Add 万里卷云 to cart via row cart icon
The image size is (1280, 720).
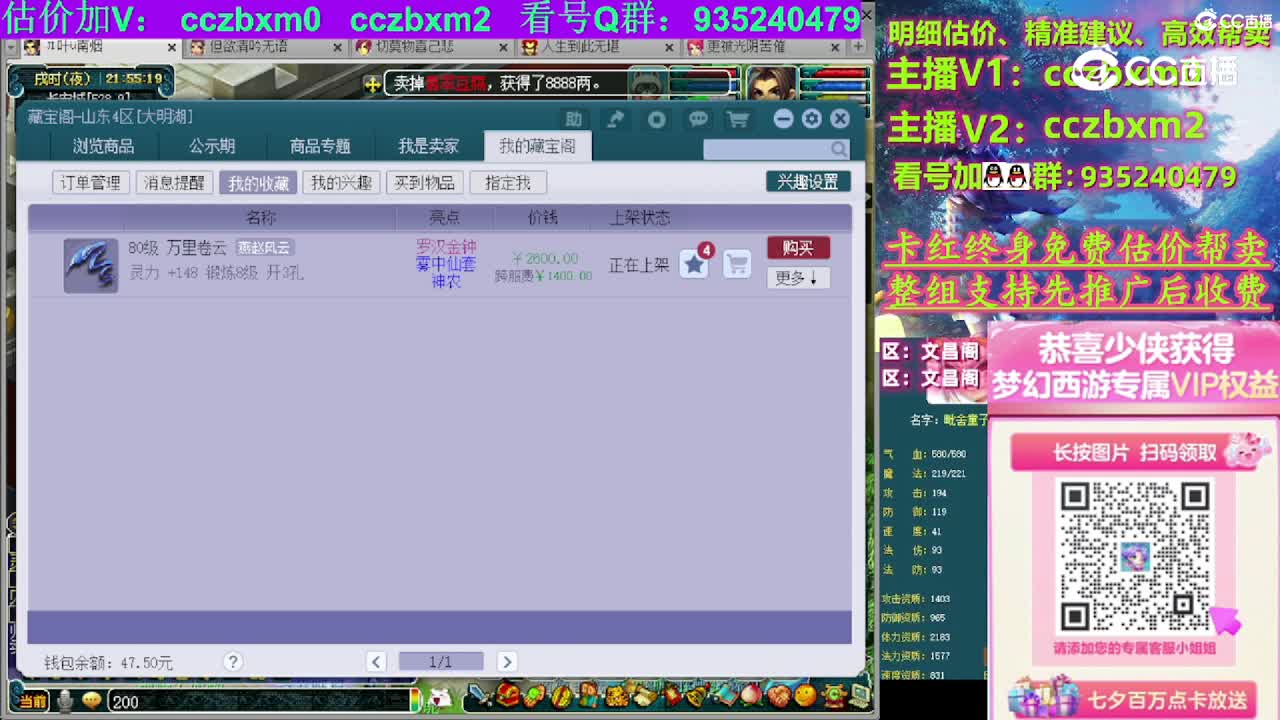[737, 264]
